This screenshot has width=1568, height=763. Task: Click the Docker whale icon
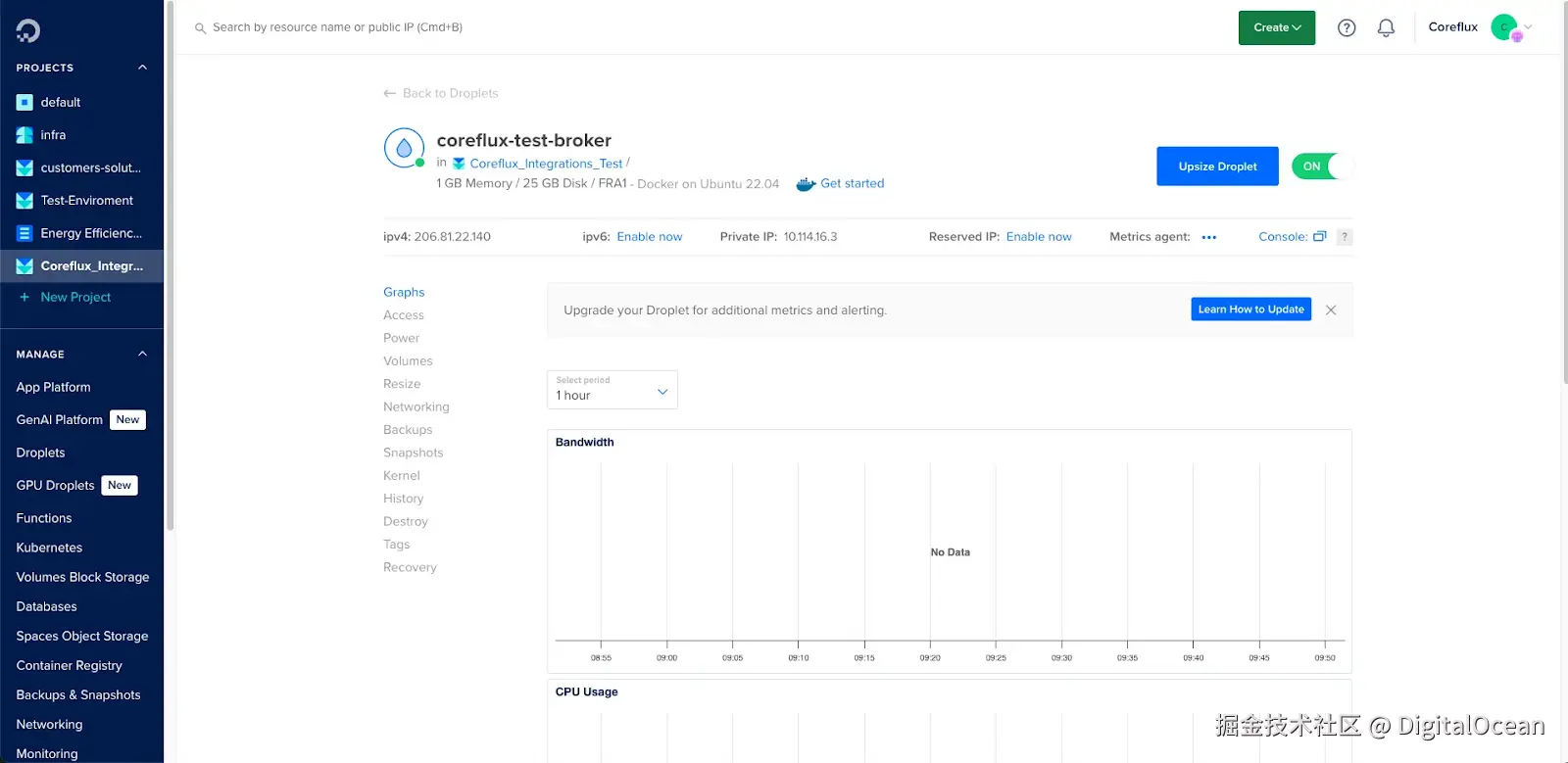806,184
